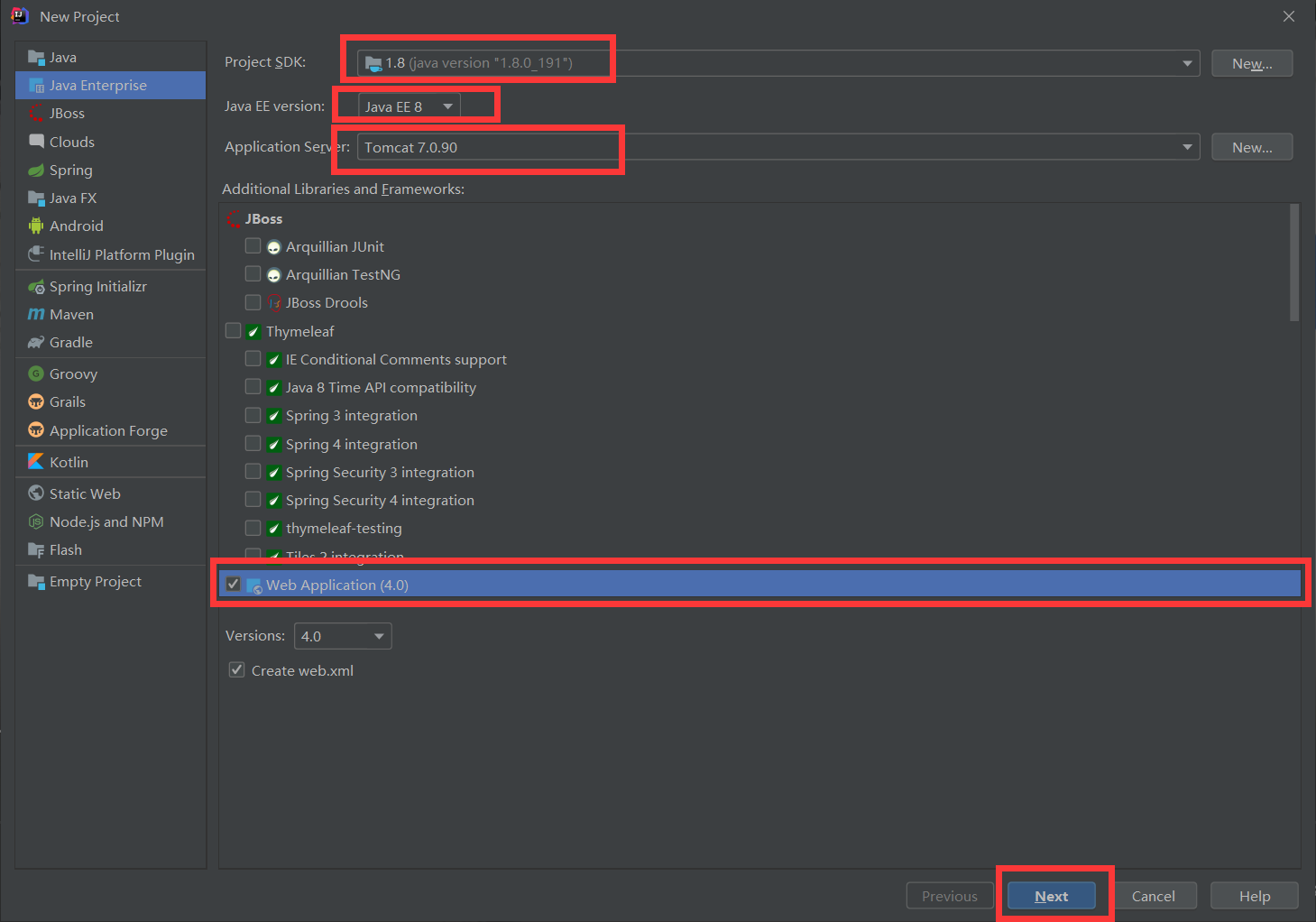Uncheck the Web Application (4.0) checkbox
The image size is (1316, 922).
point(234,585)
